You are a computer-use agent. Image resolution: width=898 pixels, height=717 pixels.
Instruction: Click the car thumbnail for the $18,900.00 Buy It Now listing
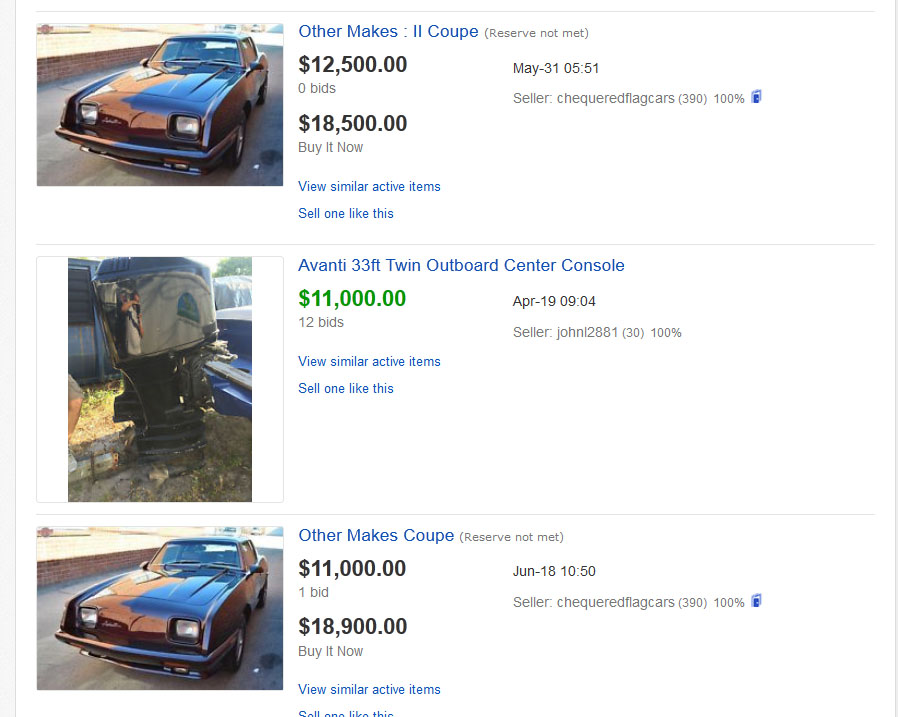point(160,608)
